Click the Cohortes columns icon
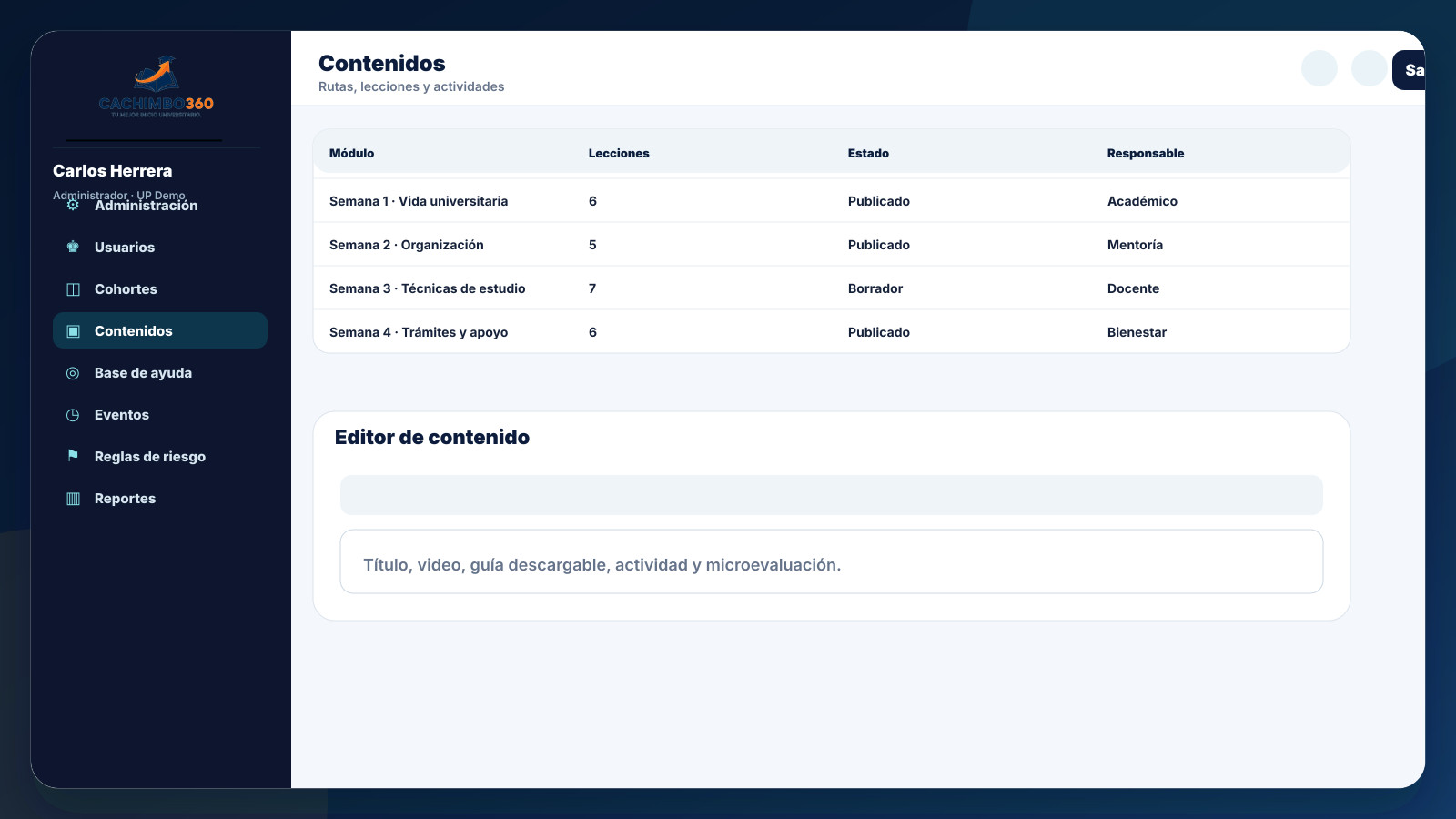Viewport: 1456px width, 819px height. (73, 289)
